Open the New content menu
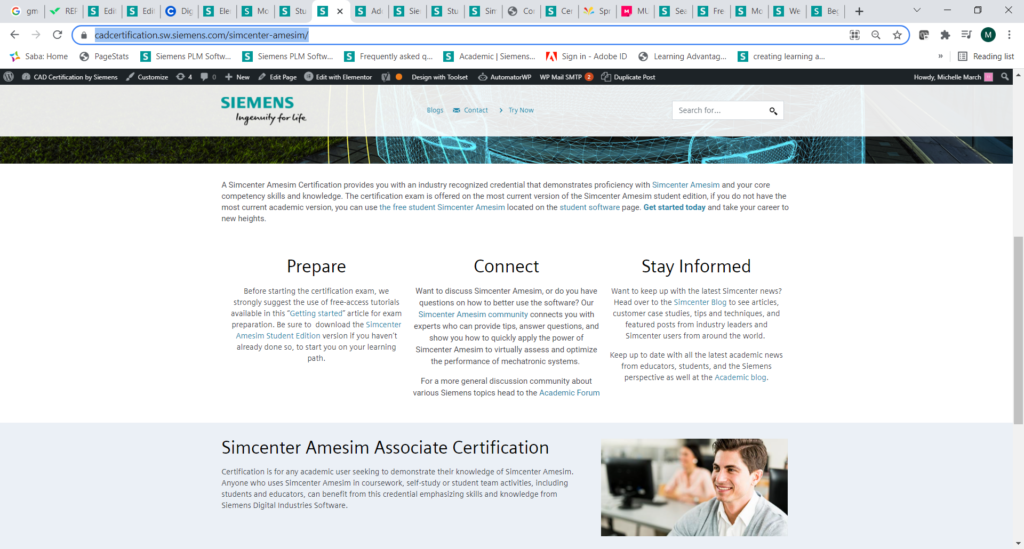The image size is (1024, 549). [237, 77]
